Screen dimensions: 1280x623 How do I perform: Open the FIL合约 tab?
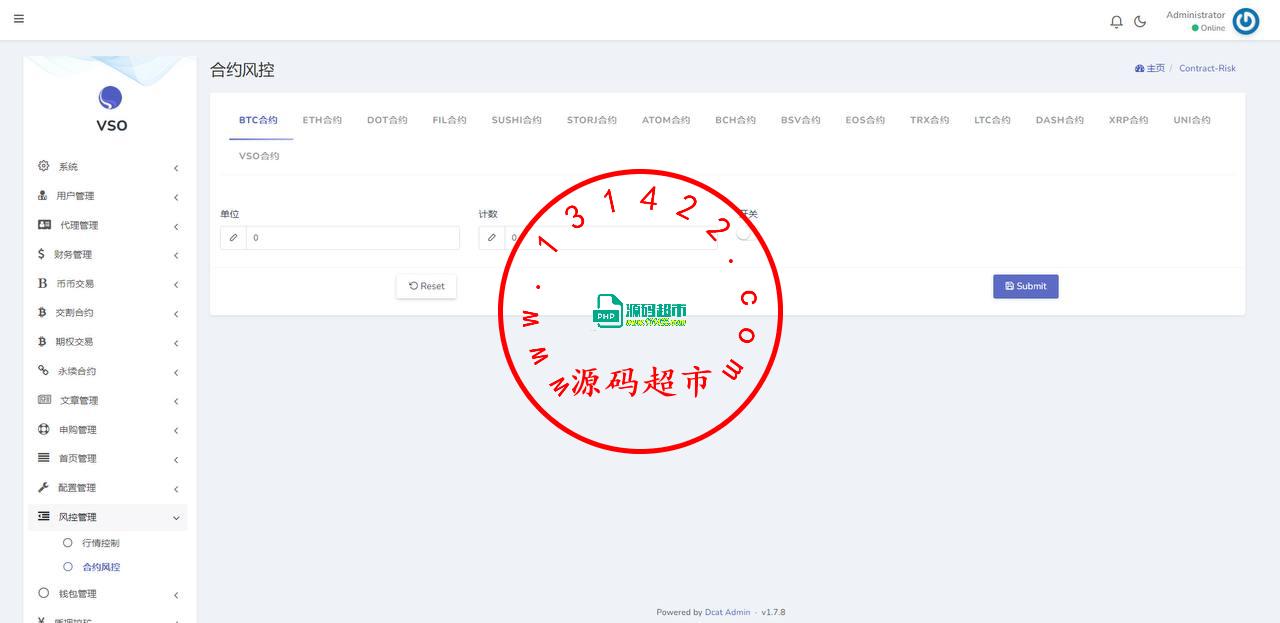[x=450, y=120]
